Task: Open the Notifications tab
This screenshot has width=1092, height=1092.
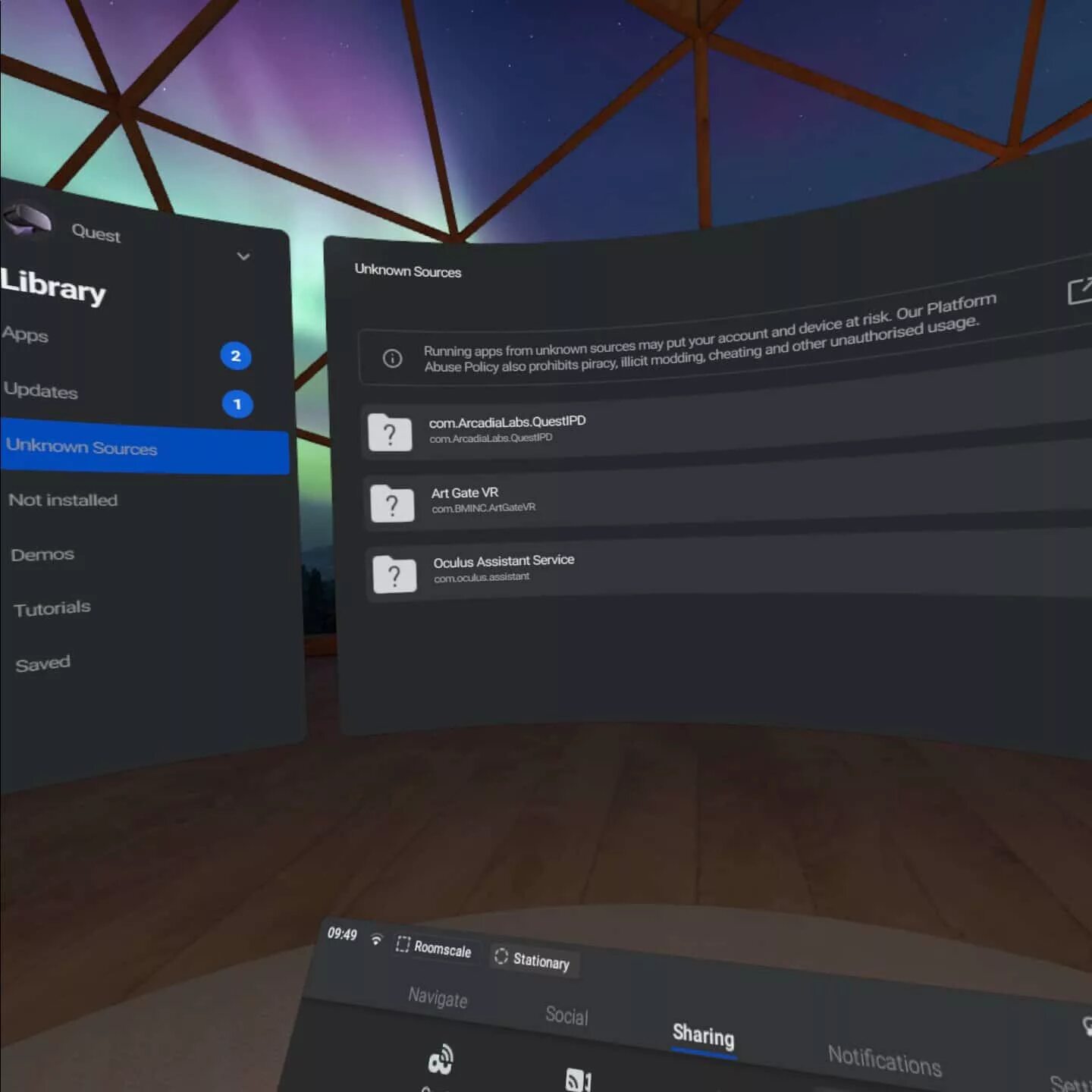Action: 885,1059
